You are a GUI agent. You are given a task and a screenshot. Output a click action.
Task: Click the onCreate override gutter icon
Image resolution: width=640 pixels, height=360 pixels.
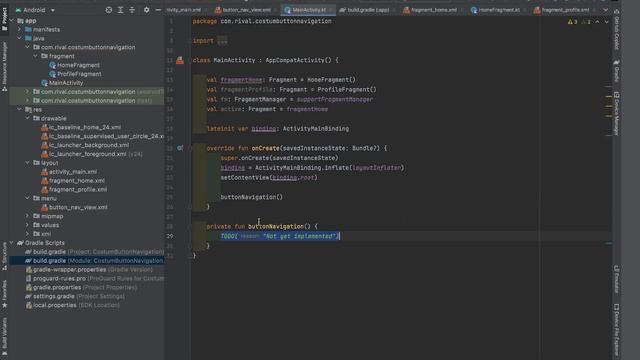[180, 148]
